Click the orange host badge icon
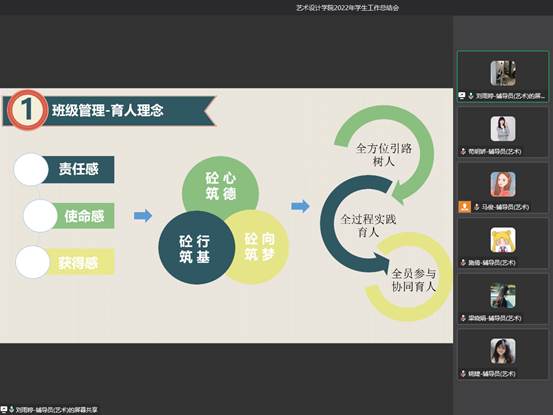The image size is (553, 415). [x=464, y=206]
